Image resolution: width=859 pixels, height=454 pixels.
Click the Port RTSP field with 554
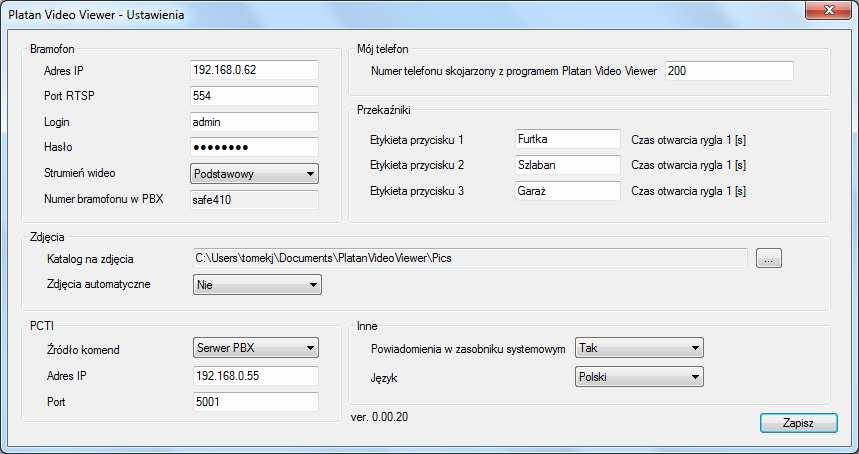pyautogui.click(x=254, y=96)
